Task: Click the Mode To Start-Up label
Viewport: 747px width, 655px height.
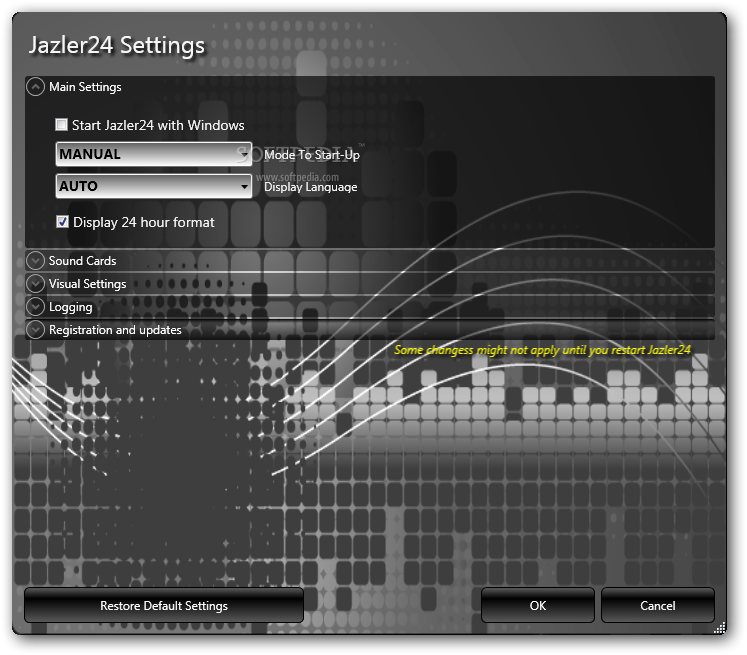Action: 312,155
